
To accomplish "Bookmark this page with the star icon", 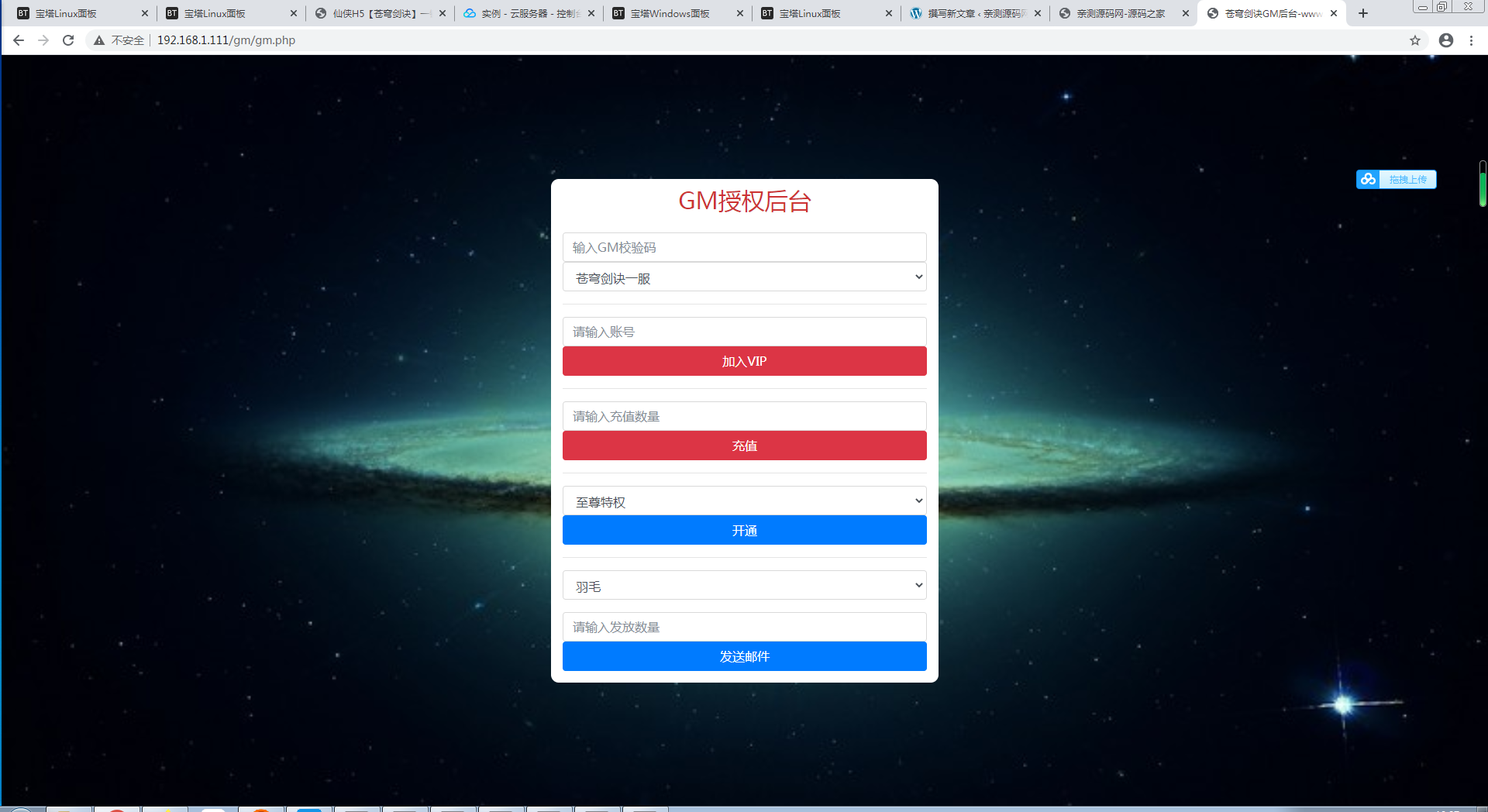I will (x=1415, y=40).
